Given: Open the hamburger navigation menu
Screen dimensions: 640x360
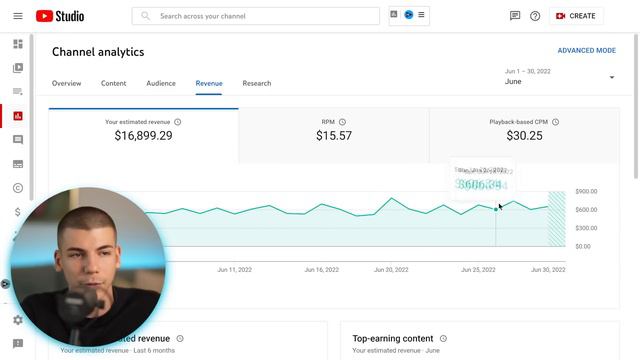Looking at the screenshot, I should (18, 16).
